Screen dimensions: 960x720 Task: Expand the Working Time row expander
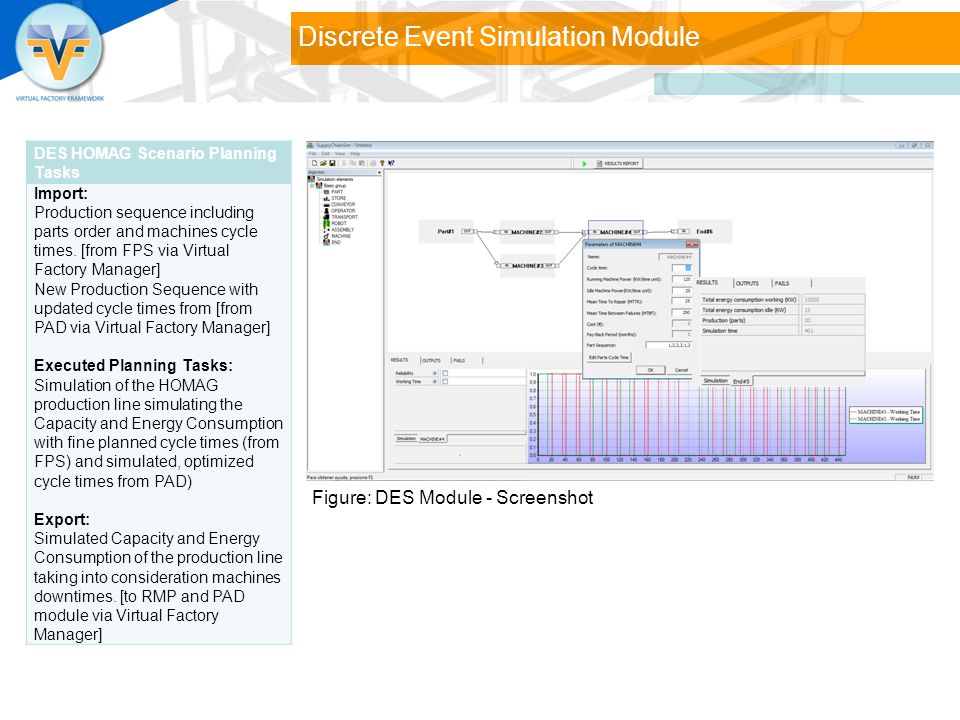pos(435,381)
